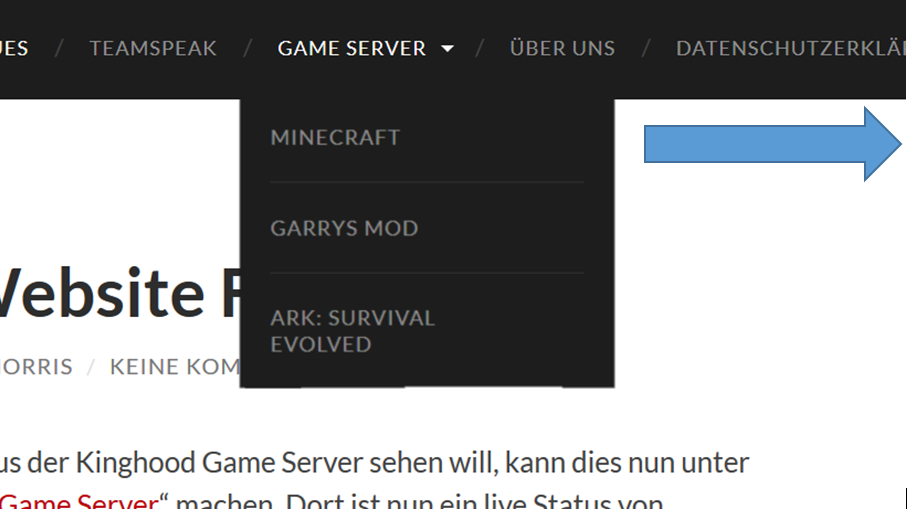907x513 pixels.
Task: Select GARRYS MOD from the submenu
Action: coord(344,228)
